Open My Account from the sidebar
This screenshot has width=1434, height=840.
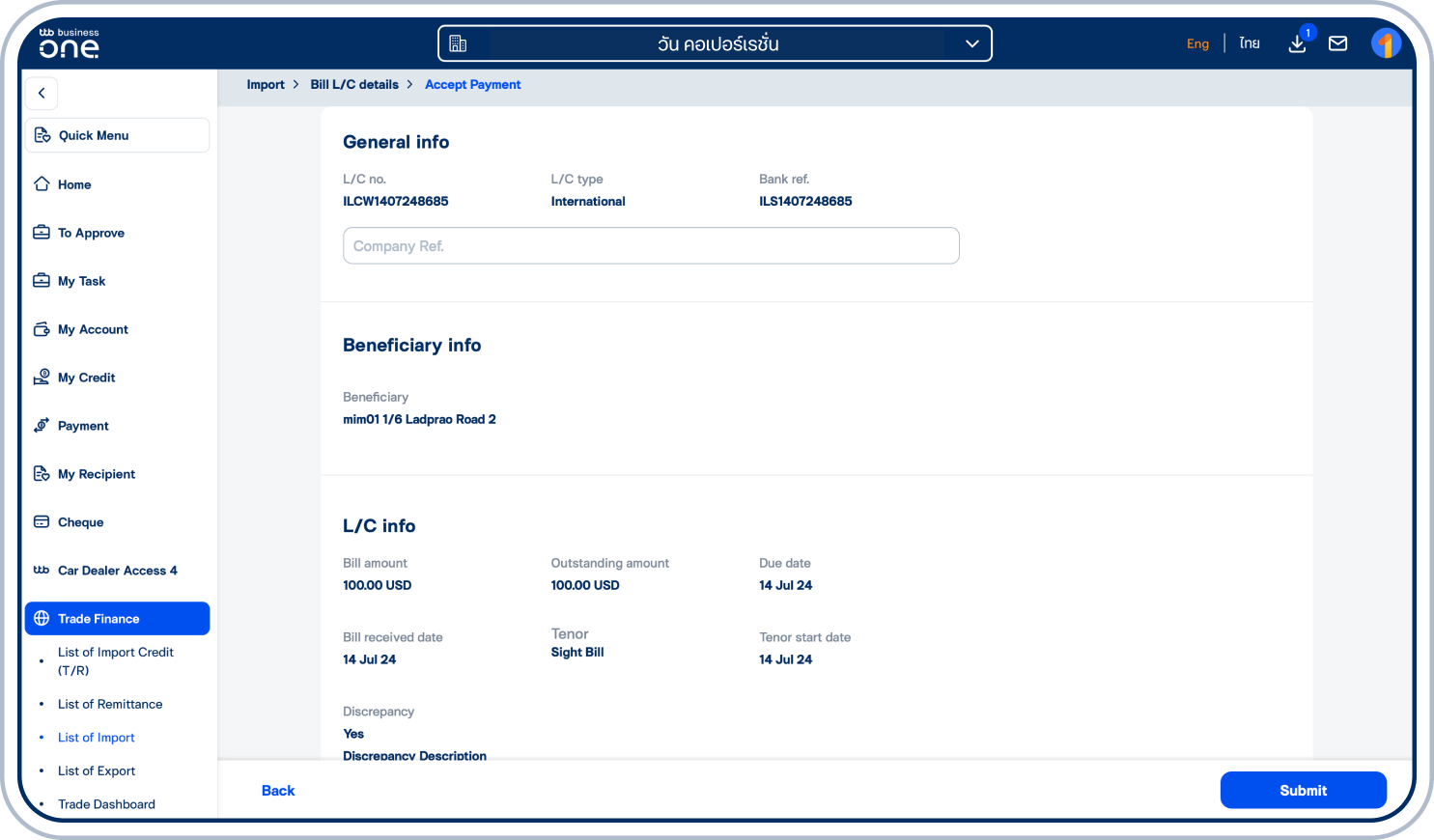[93, 329]
